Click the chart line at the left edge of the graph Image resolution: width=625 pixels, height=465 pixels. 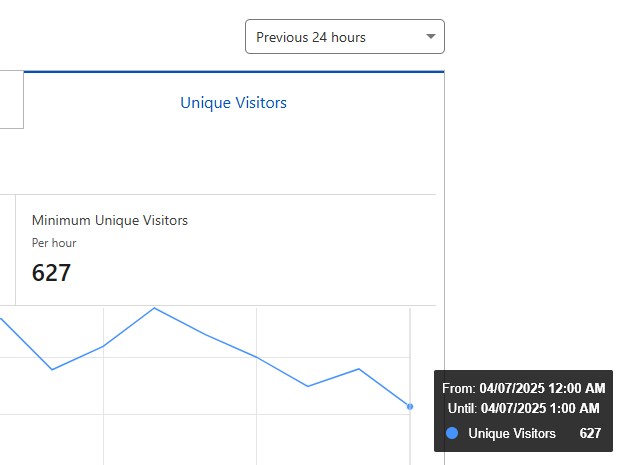coord(3,321)
